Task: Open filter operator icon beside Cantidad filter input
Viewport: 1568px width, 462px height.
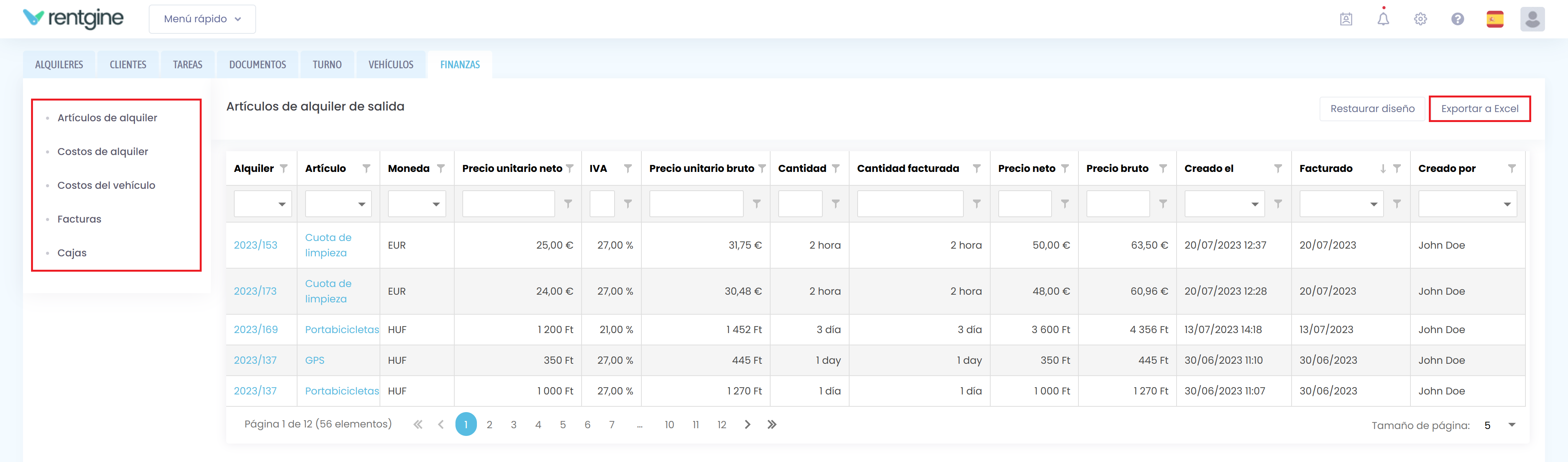Action: coord(836,204)
